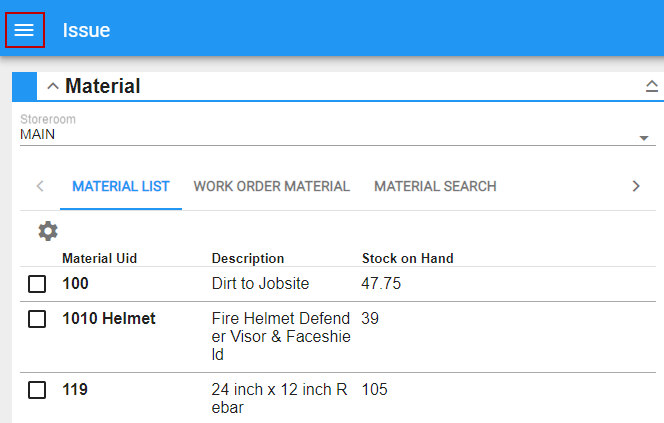
Task: Click the Material Uid column header
Action: point(99,258)
